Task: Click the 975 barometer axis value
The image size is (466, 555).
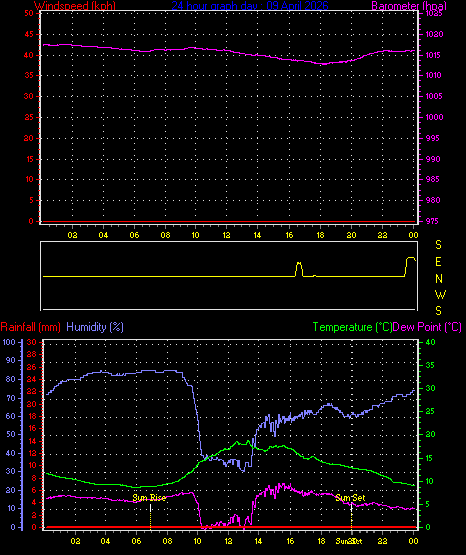Action: (433, 221)
